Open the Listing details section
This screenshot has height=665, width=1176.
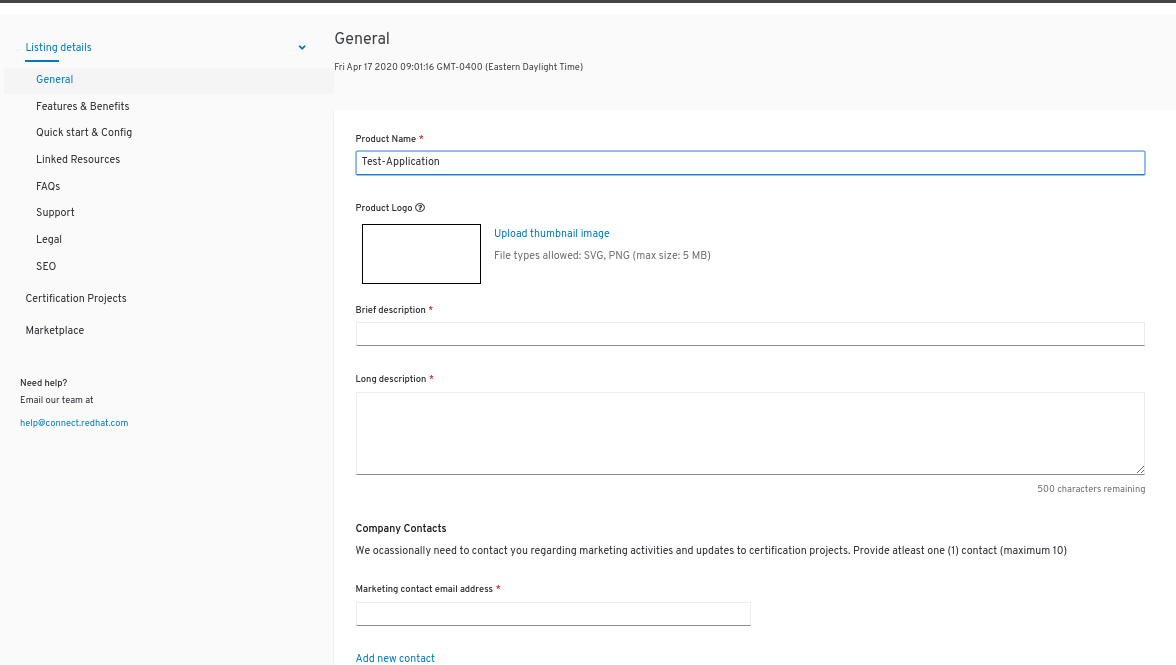58,47
